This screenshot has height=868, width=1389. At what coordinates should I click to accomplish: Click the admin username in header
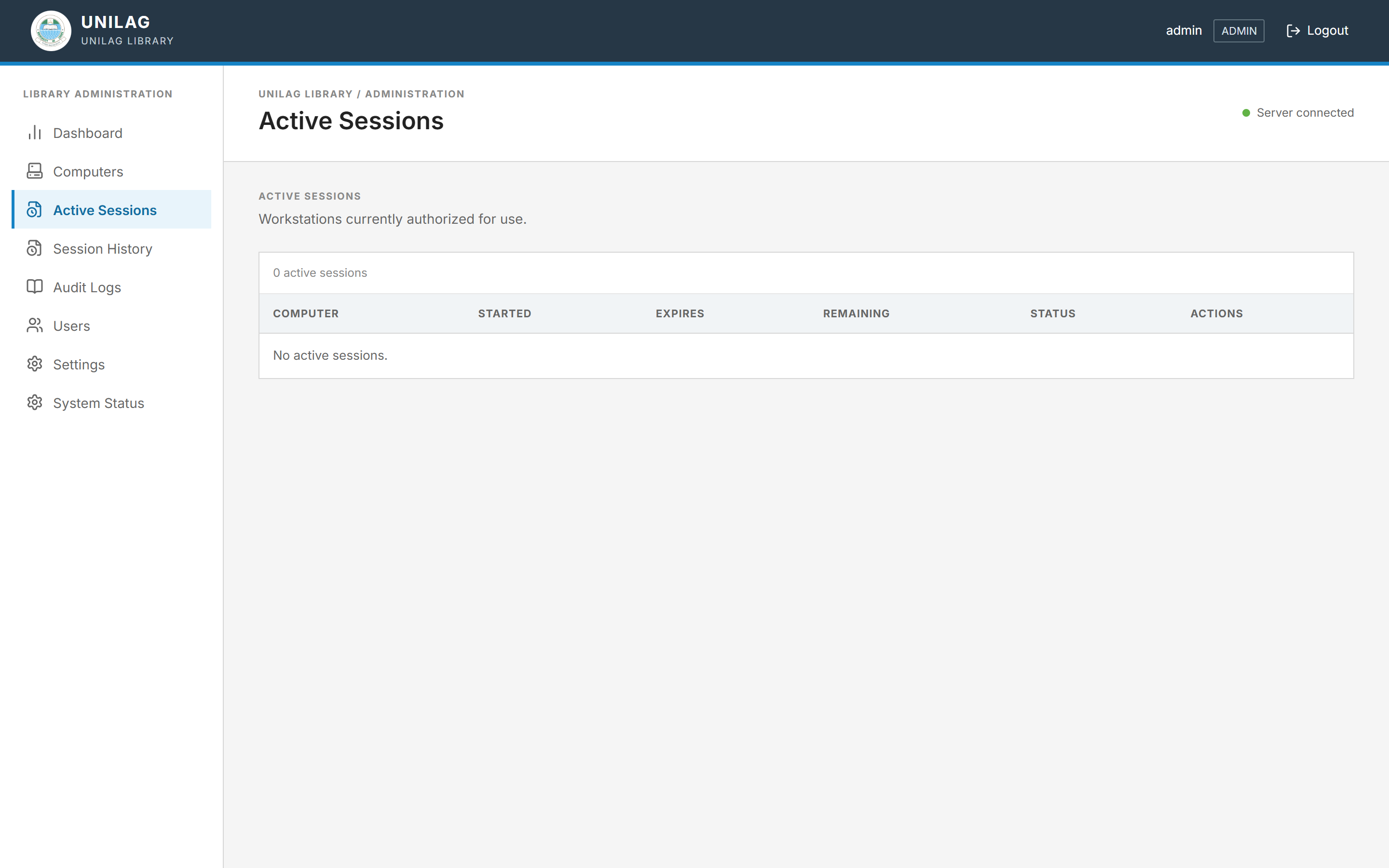click(x=1184, y=30)
